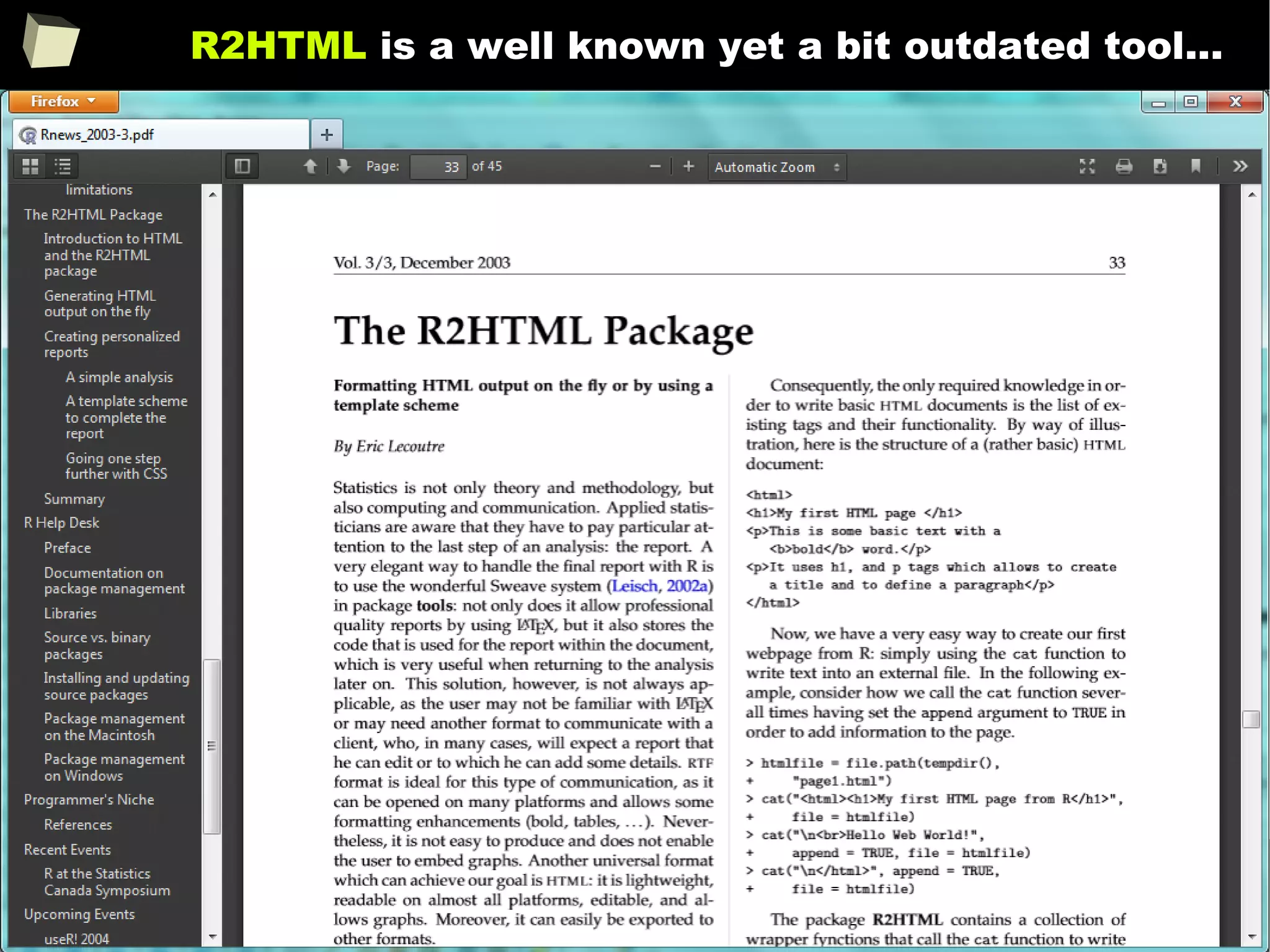
Task: Click the page number field
Action: coord(438,167)
